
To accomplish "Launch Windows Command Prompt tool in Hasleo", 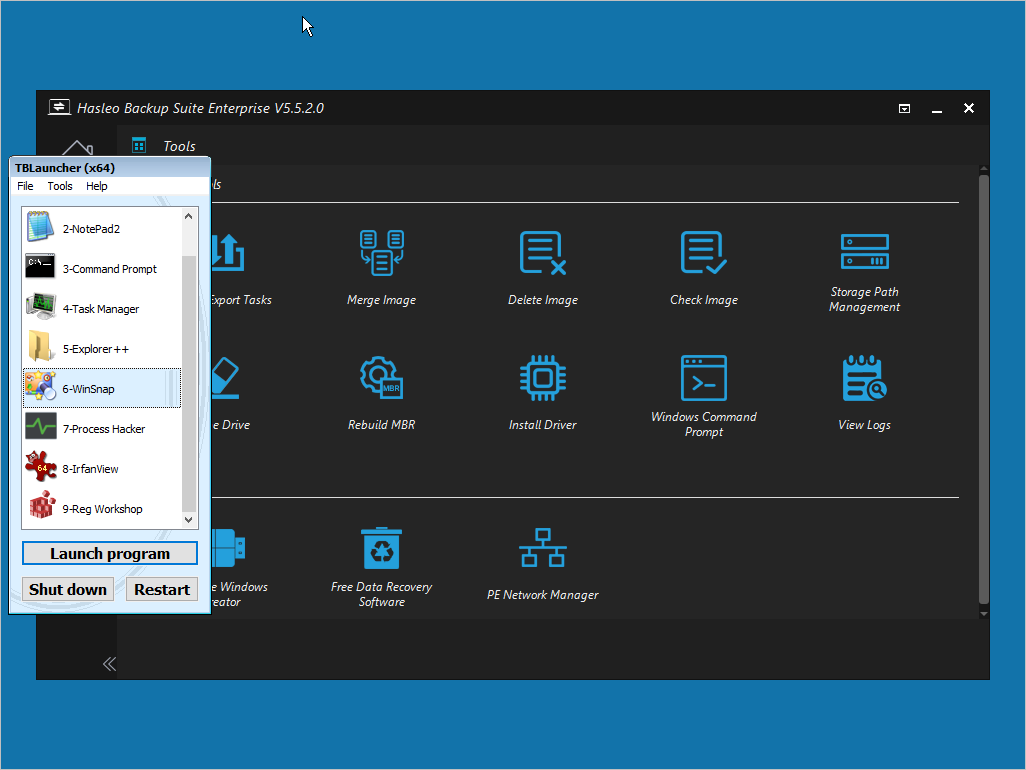I will pos(703,396).
